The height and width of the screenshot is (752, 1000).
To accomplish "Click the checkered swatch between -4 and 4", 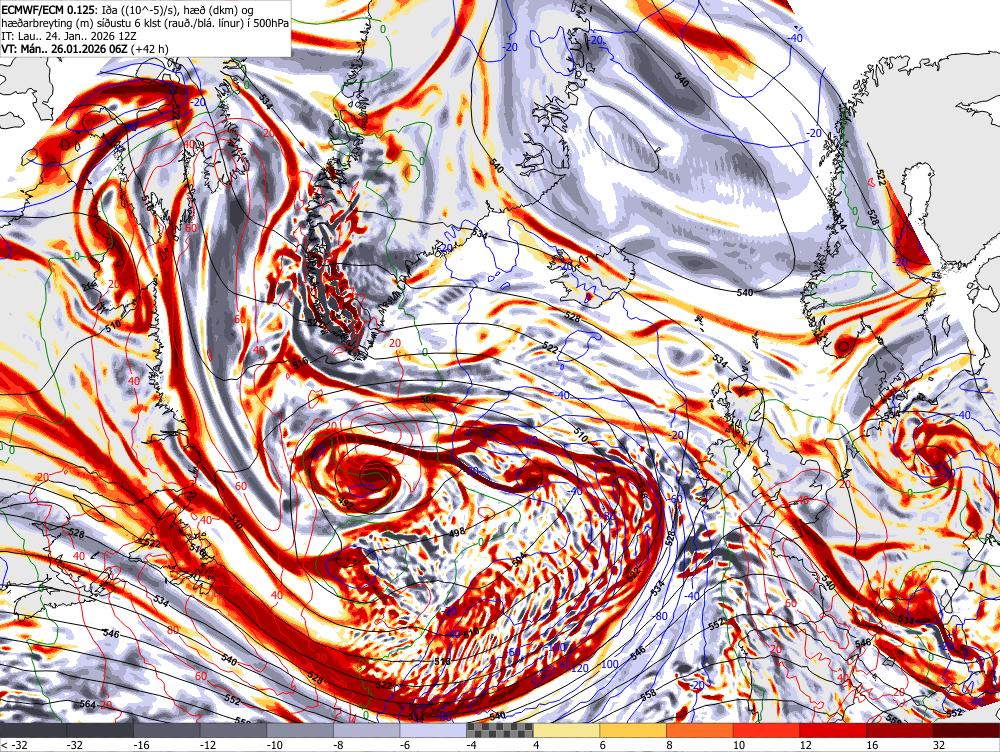I will [500, 730].
